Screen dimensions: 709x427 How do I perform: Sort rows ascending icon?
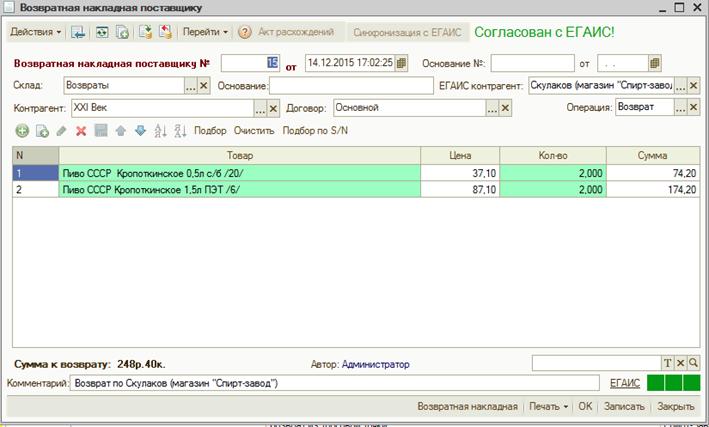[x=161, y=131]
